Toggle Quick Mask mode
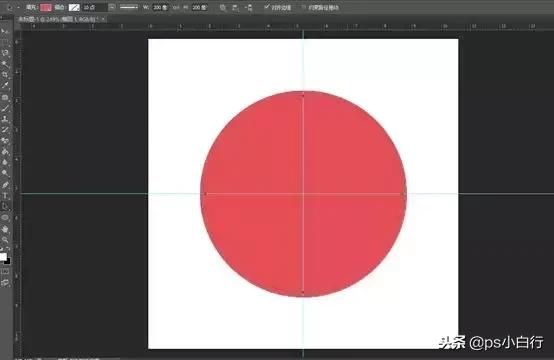Viewport: 554px width, 360px height. (5, 271)
